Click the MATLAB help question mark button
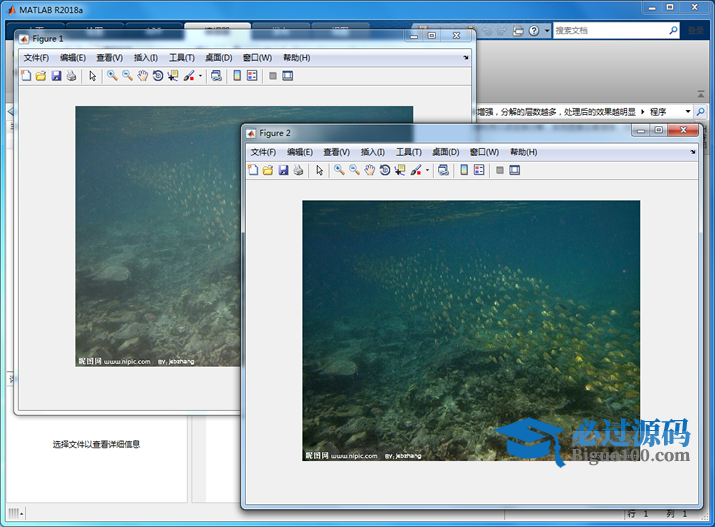 (534, 31)
